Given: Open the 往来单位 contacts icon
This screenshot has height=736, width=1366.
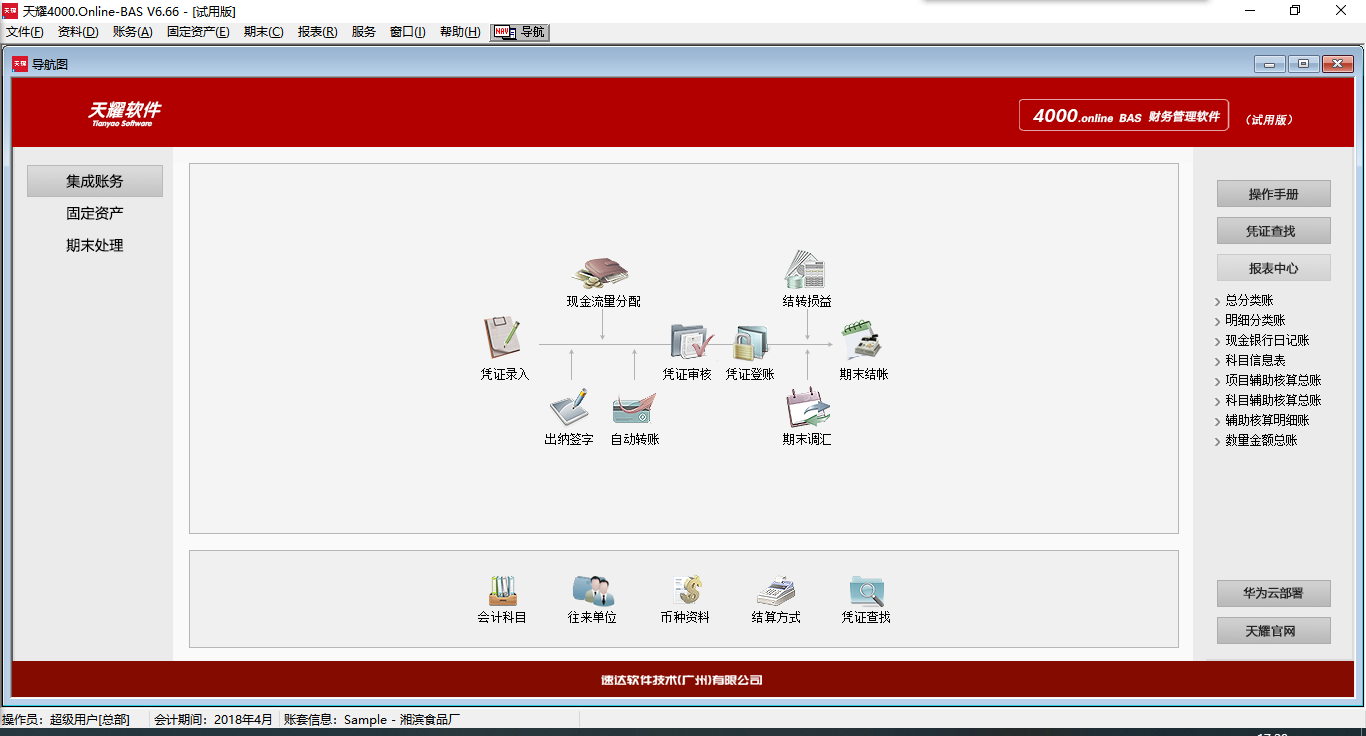Looking at the screenshot, I should pyautogui.click(x=593, y=590).
